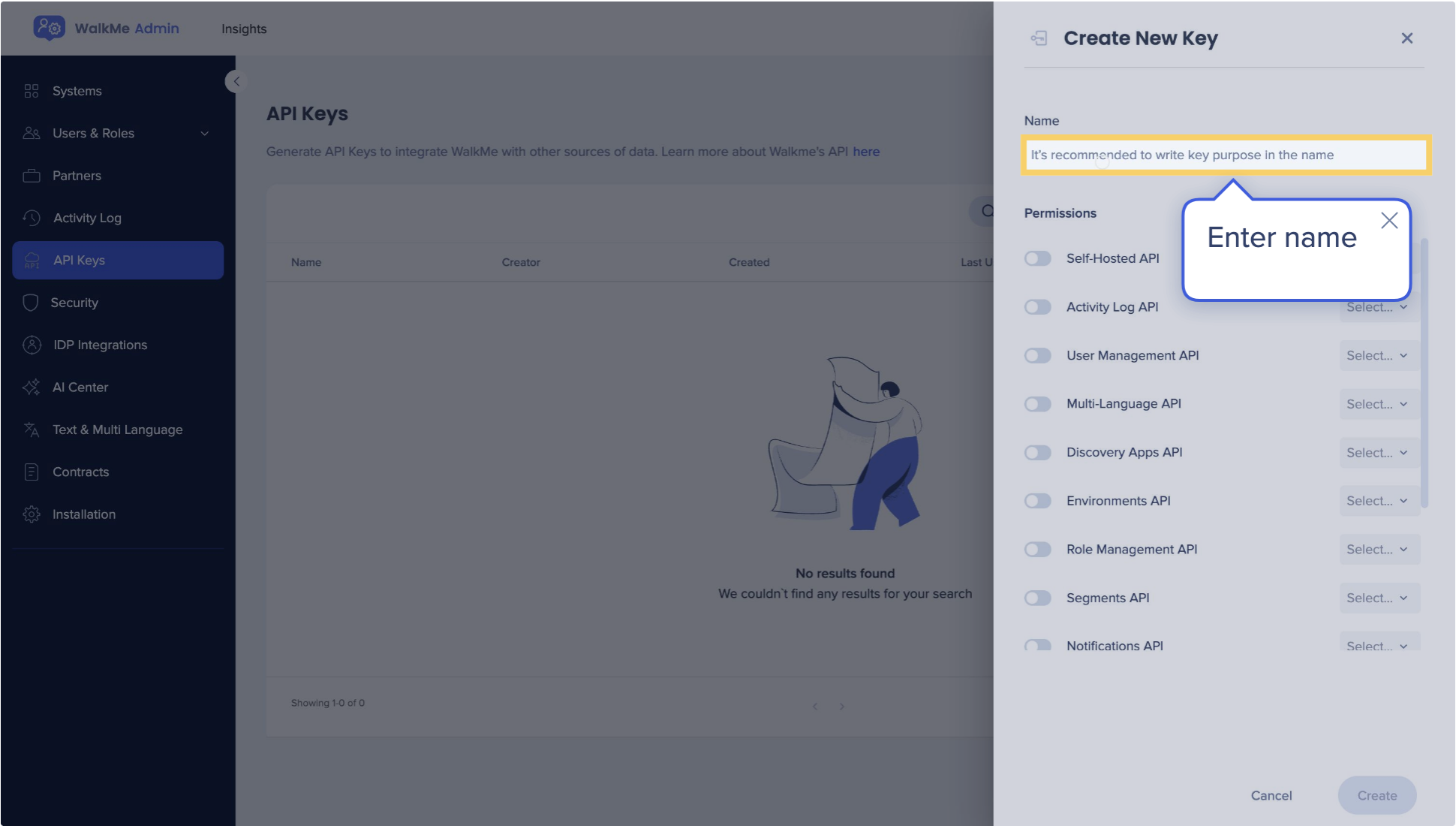The width and height of the screenshot is (1456, 826).
Task: Enable the Activity Log API toggle
Action: point(1038,307)
